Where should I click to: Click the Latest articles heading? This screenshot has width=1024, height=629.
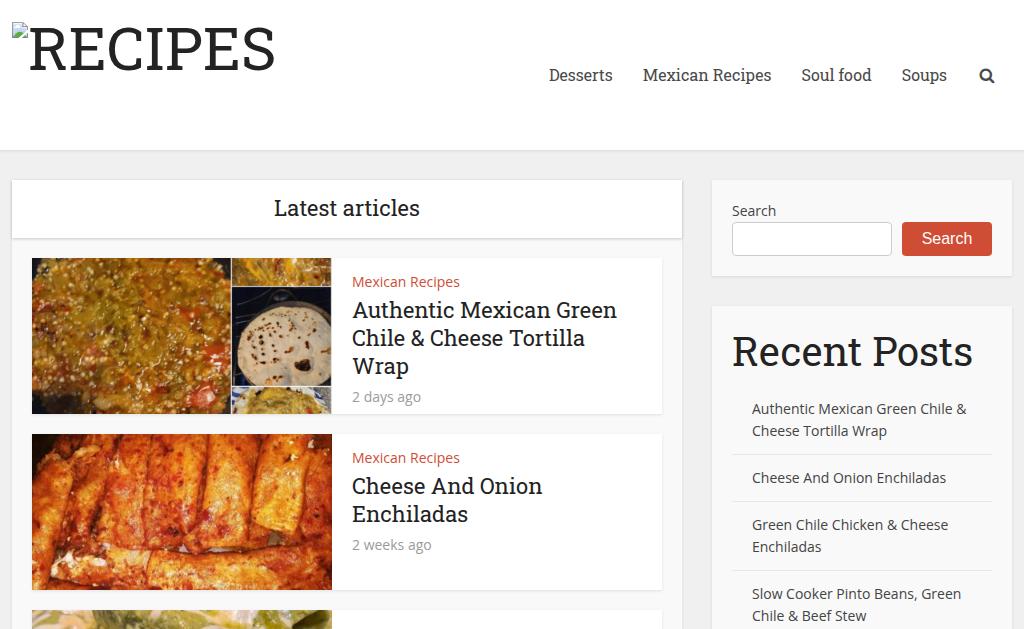point(347,208)
